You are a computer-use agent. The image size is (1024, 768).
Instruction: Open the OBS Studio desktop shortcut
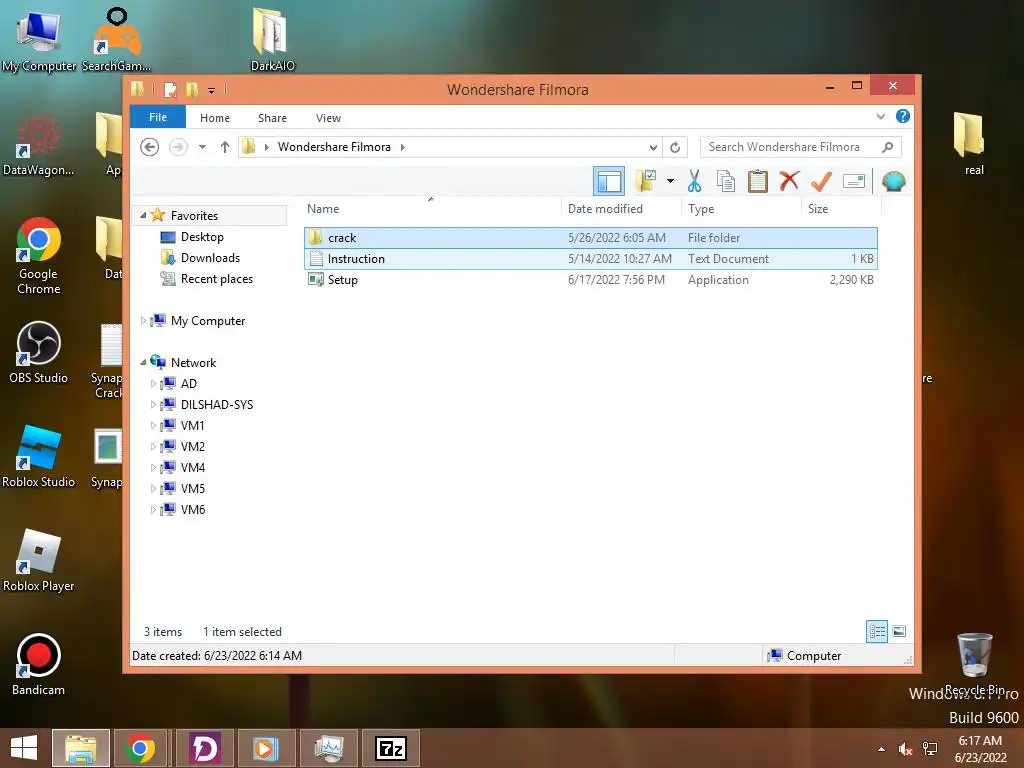click(39, 352)
